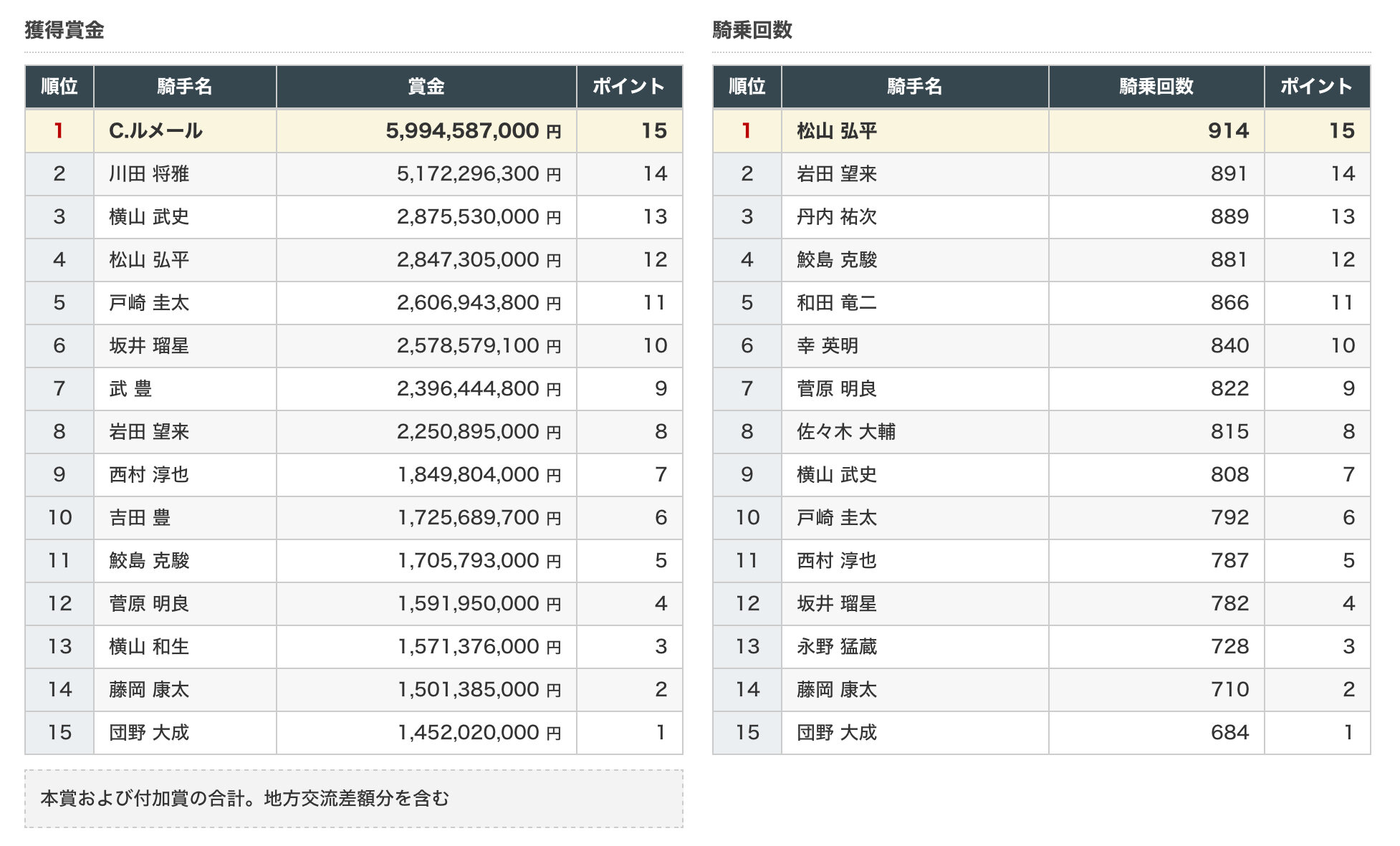Click 騎乗回数 section heading

752,29
